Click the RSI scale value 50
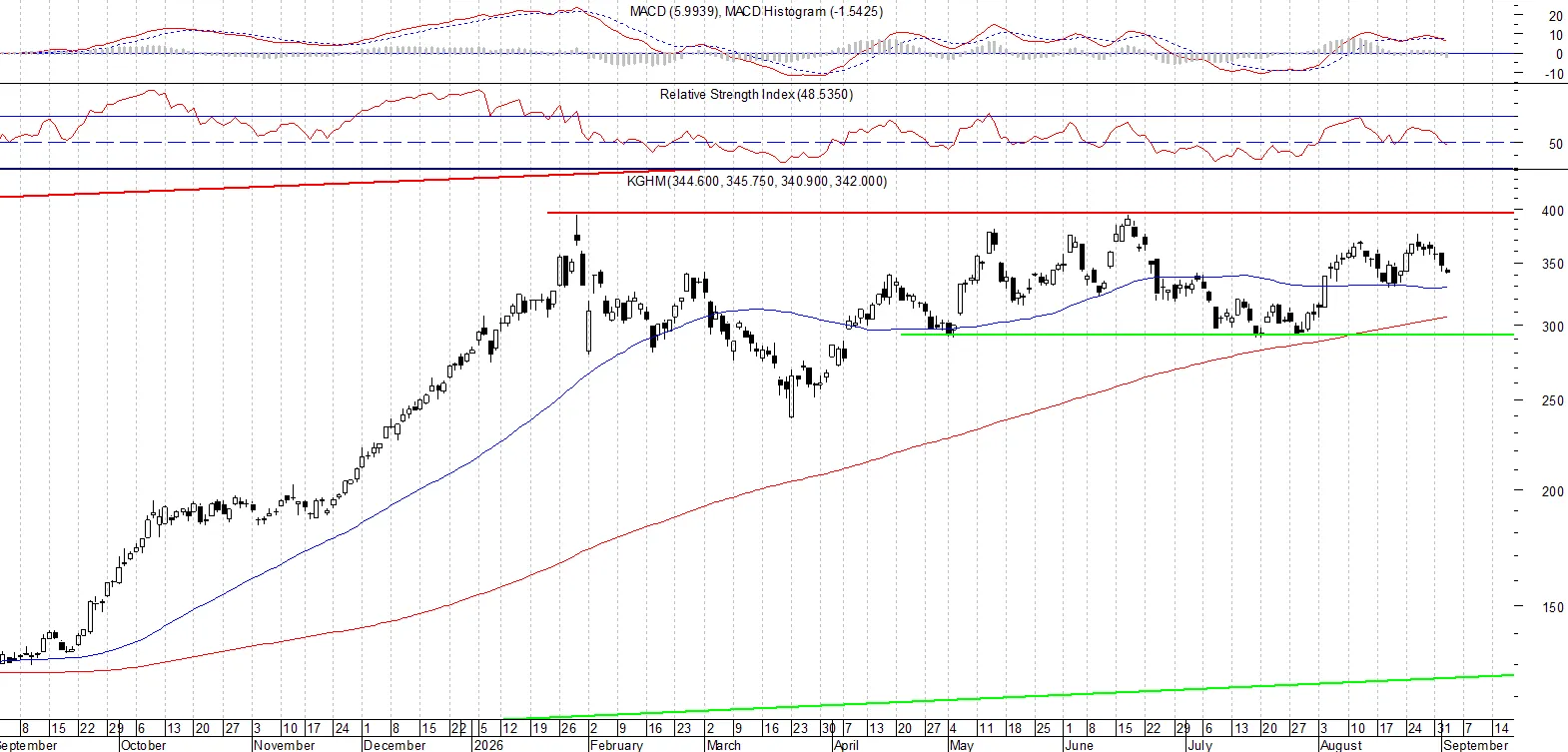Image resolution: width=1568 pixels, height=752 pixels. point(1556,144)
